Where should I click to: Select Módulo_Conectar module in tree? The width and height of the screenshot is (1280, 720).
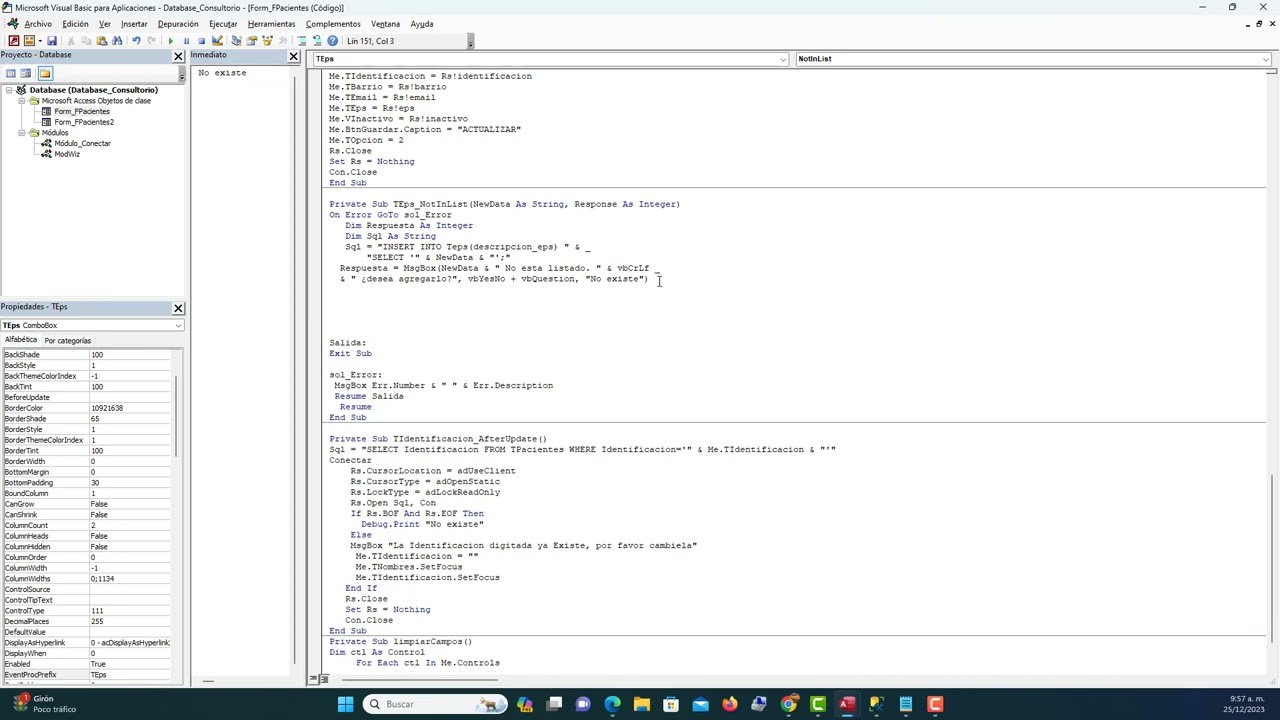click(82, 144)
